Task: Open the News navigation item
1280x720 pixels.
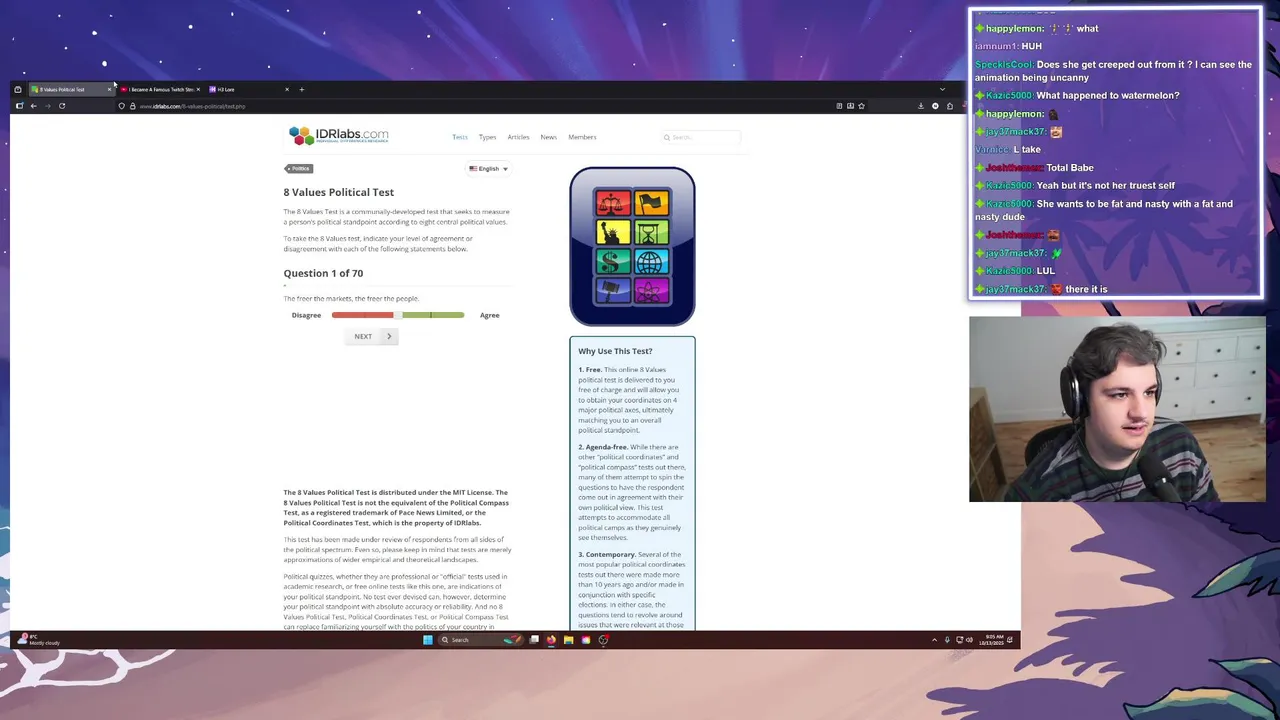Action: 548,137
